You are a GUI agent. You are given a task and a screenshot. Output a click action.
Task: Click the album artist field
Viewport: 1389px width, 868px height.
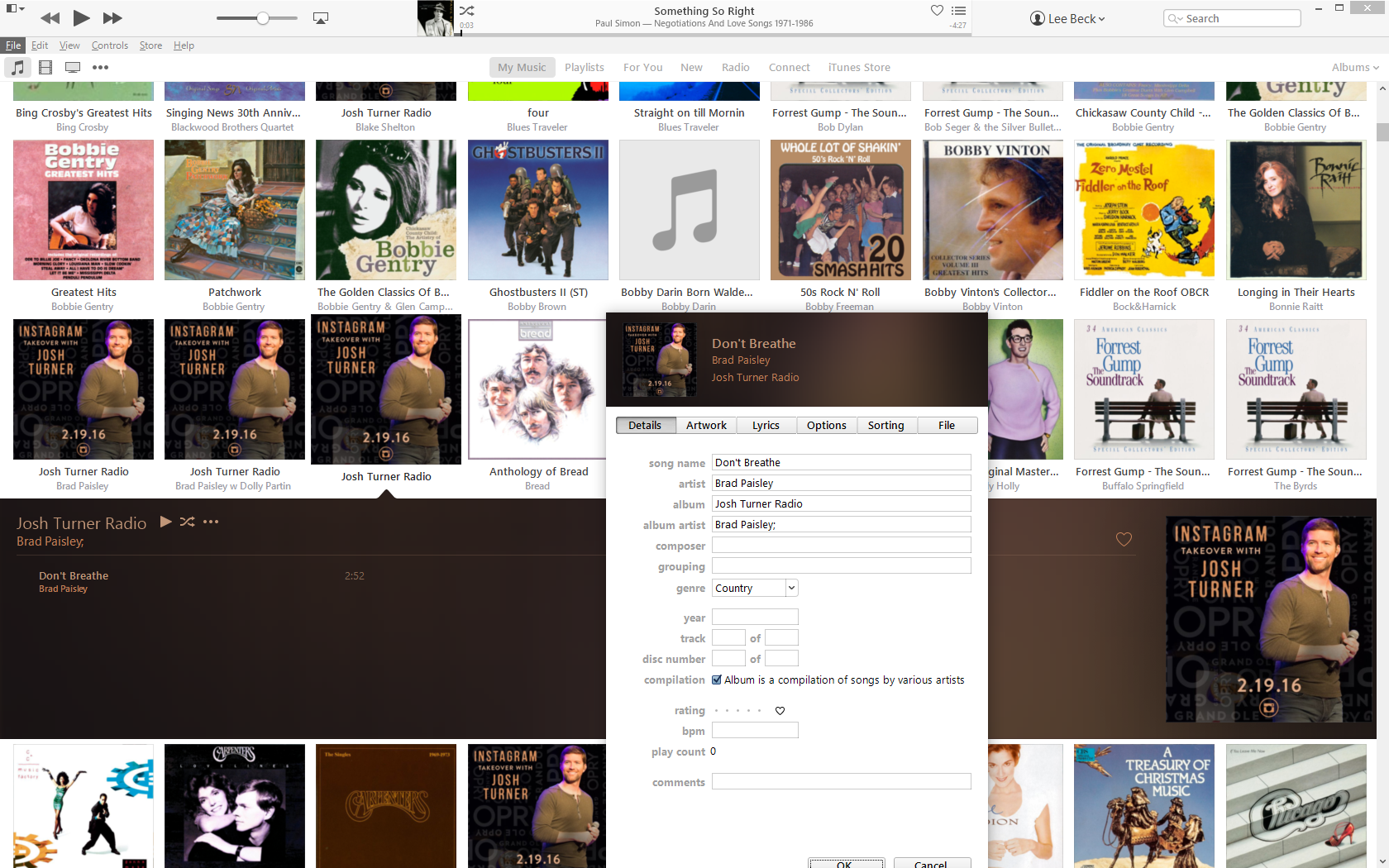pyautogui.click(x=842, y=524)
